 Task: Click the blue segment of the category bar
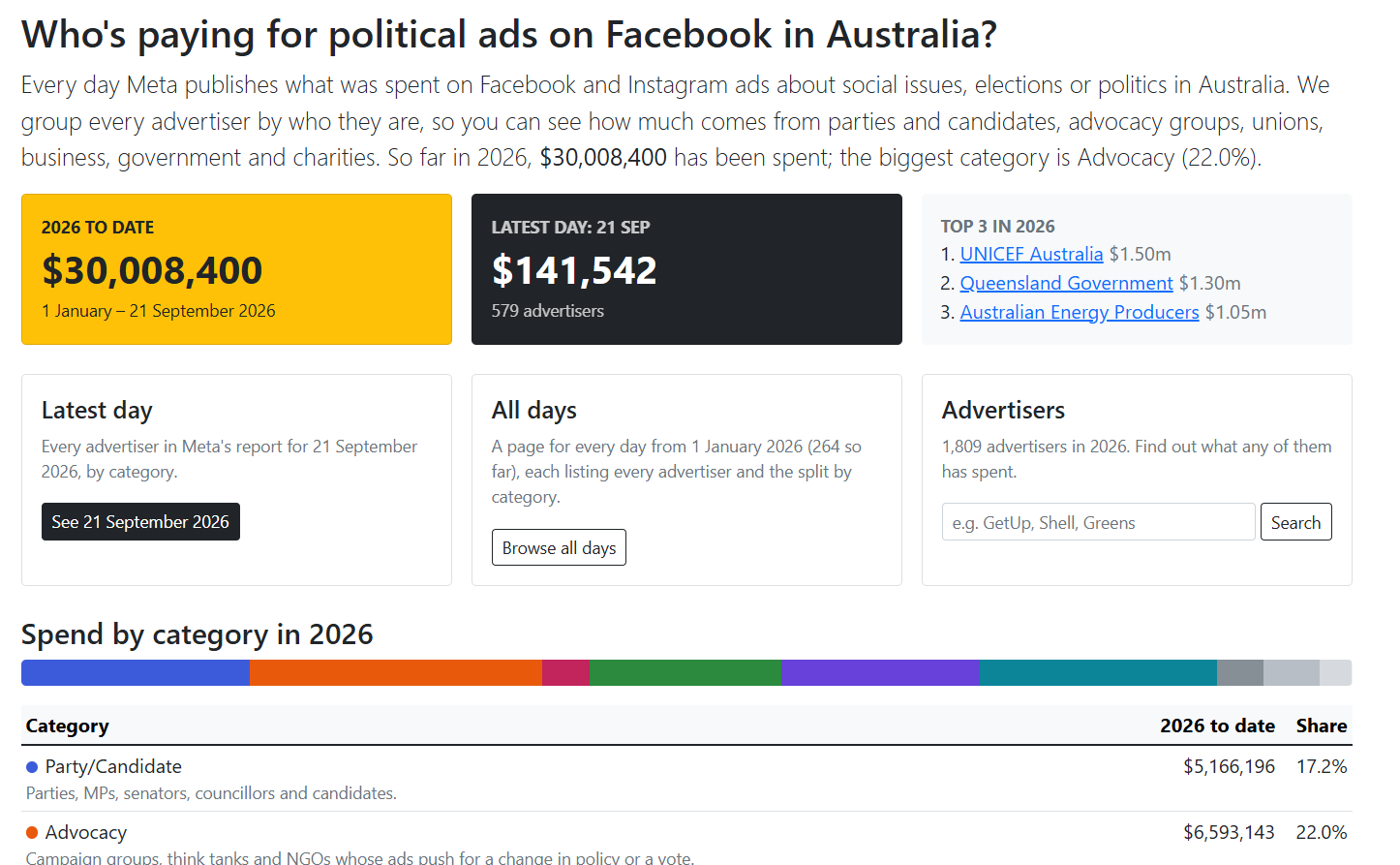pyautogui.click(x=136, y=672)
